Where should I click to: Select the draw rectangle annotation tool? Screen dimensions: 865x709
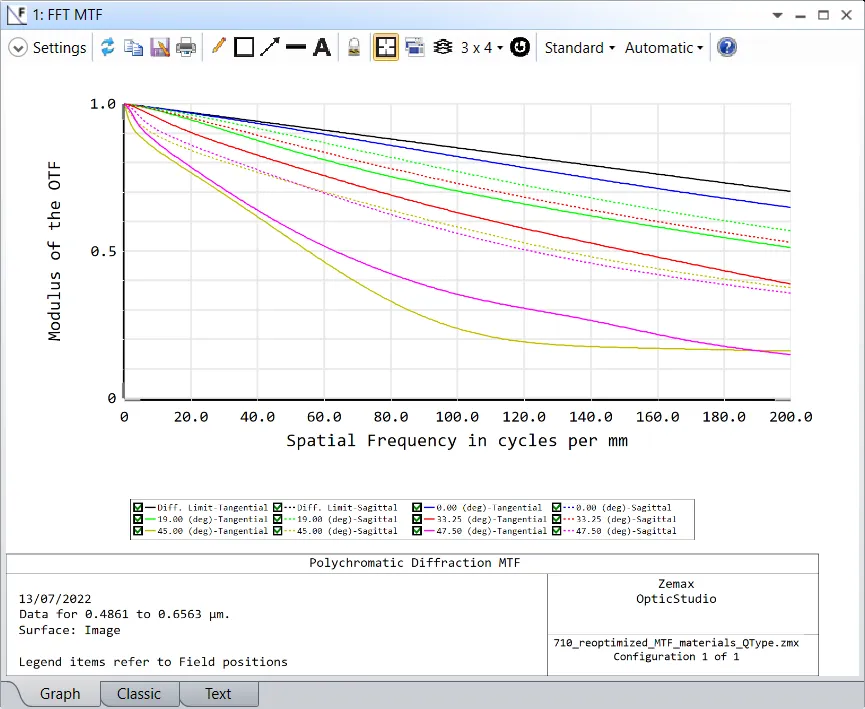(x=244, y=47)
